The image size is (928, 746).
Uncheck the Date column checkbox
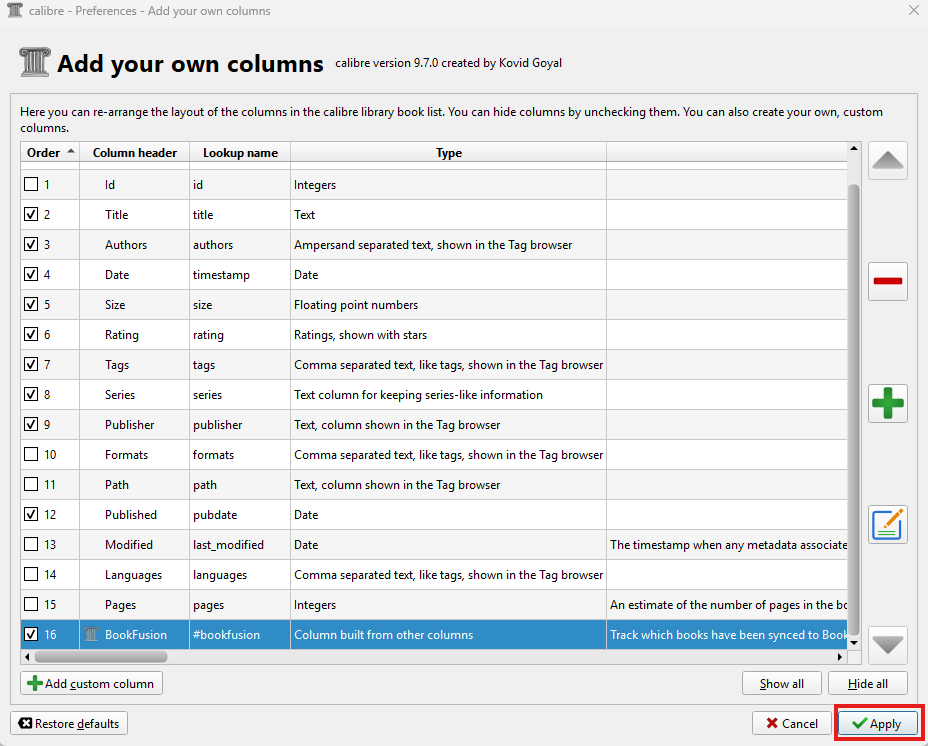(x=31, y=274)
